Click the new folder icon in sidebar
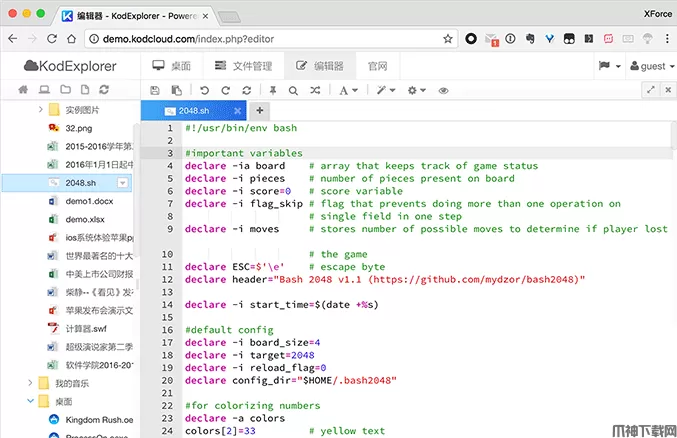The width and height of the screenshot is (677, 438). (63, 90)
